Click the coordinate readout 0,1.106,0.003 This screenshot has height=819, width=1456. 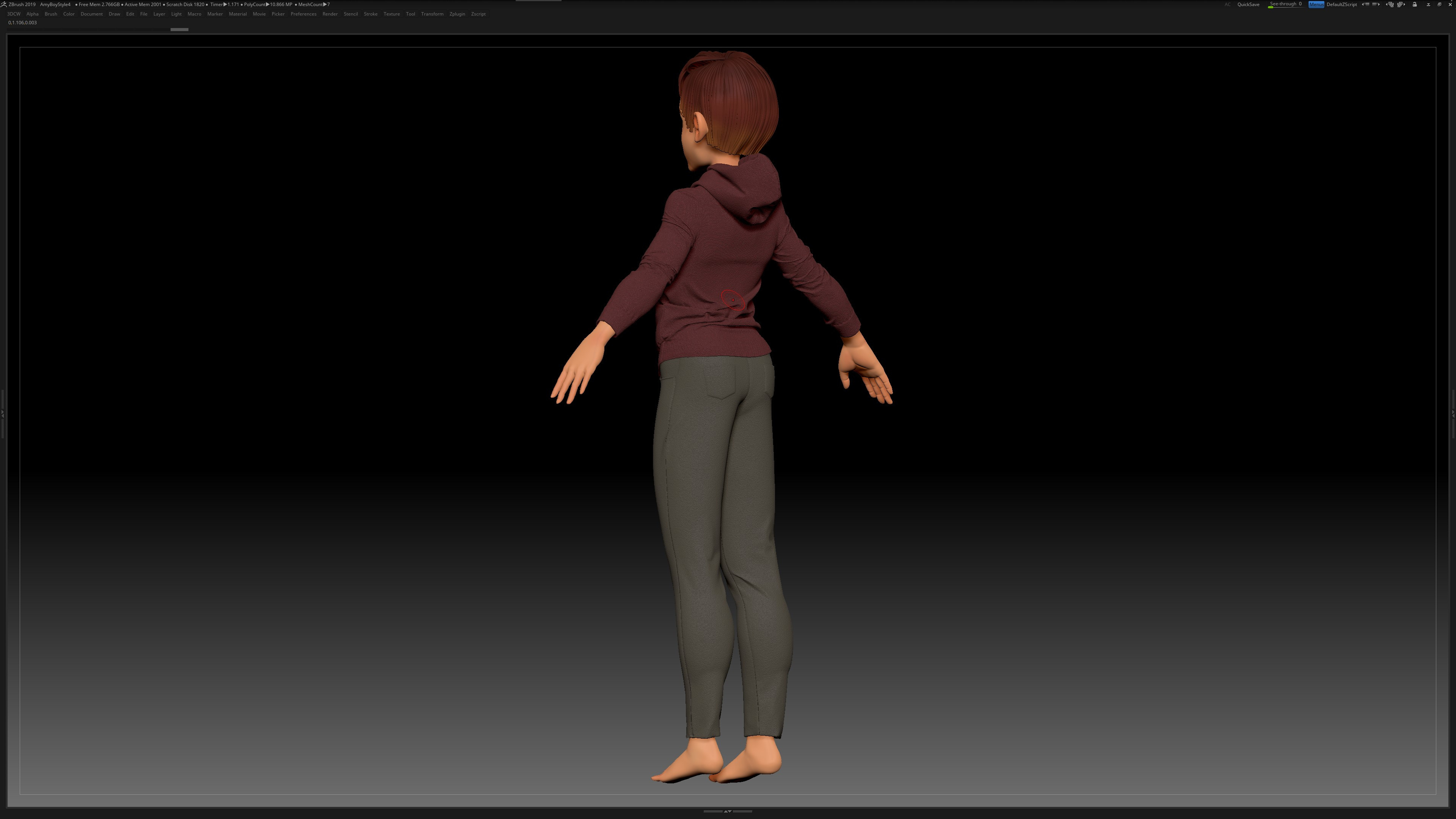(23, 23)
